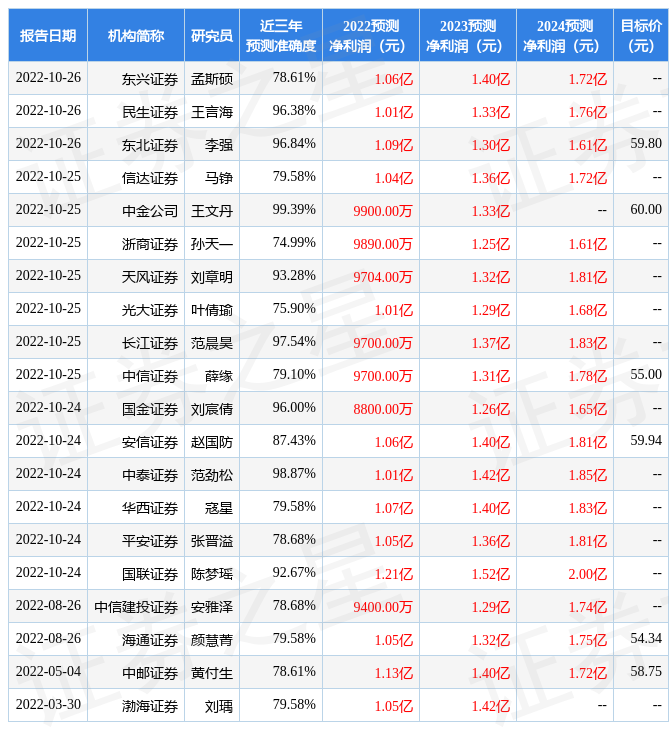Click the 研究员 column header
Screen dimensions: 669x730
[212, 35]
